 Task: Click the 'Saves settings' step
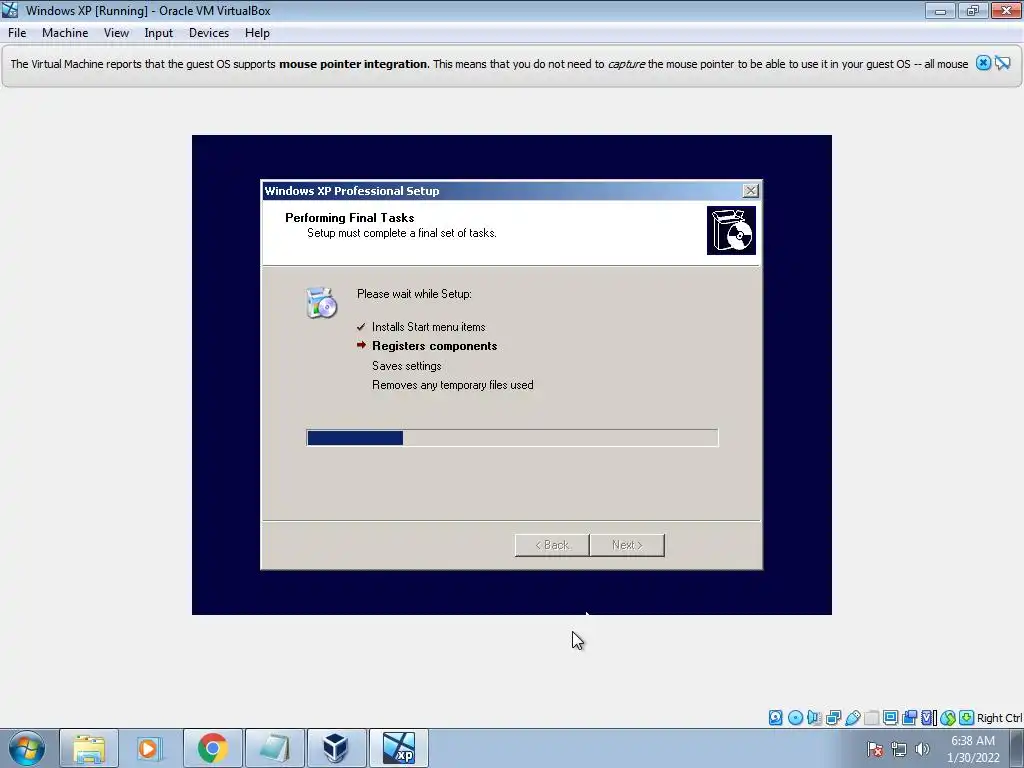click(x=406, y=366)
